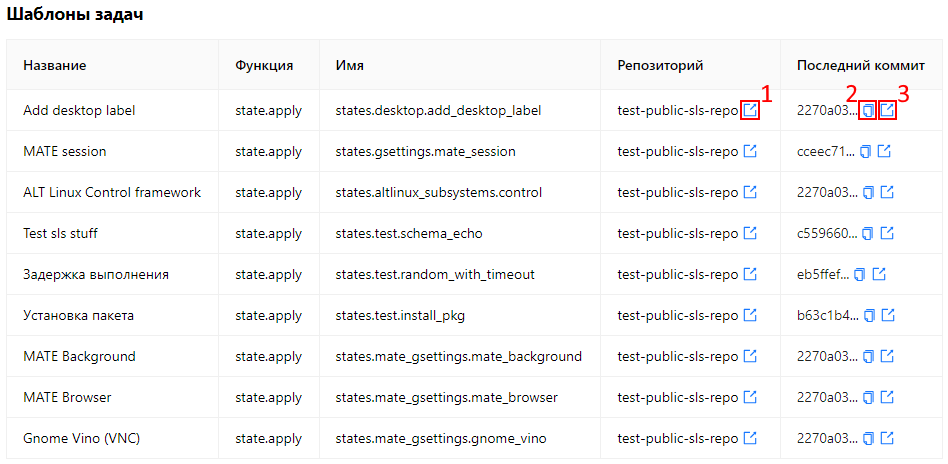Copy commit hash cceec71 of MATE session
The image size is (948, 464).
866,151
